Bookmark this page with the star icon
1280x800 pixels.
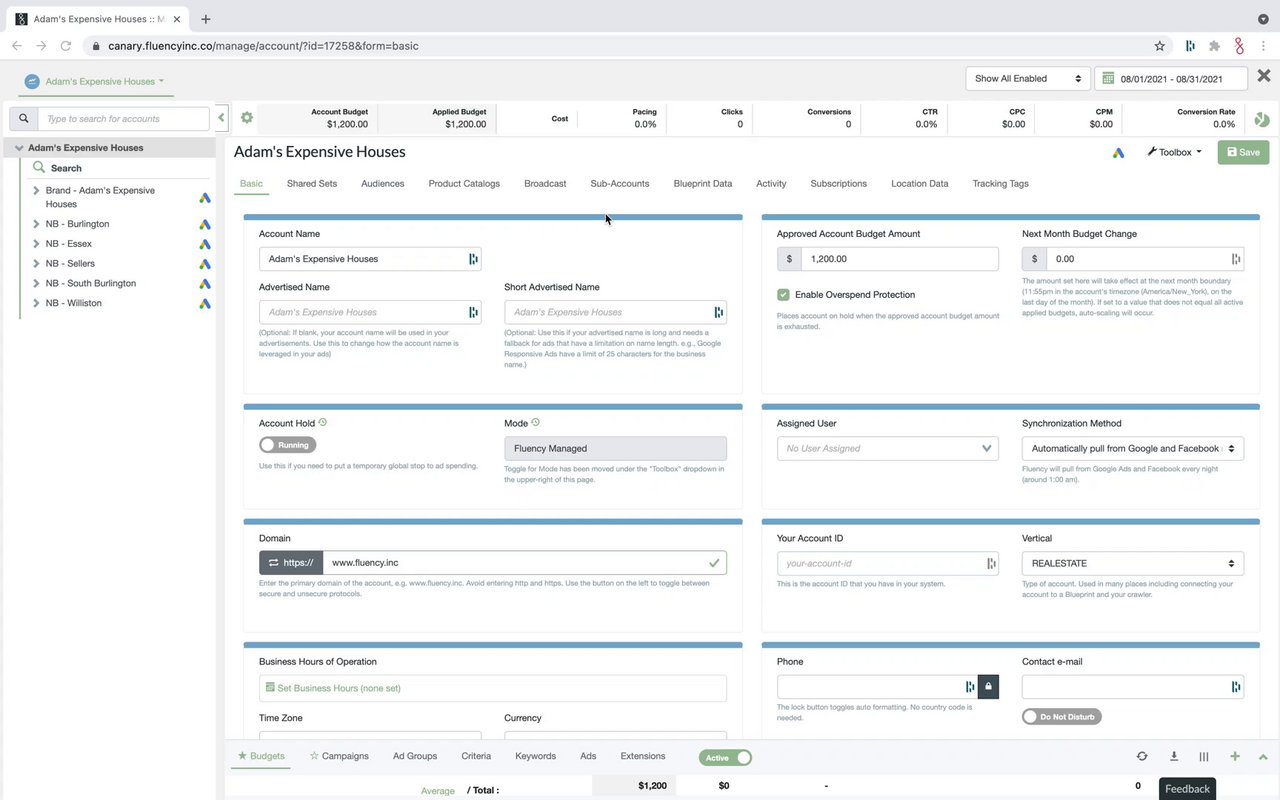point(1160,46)
